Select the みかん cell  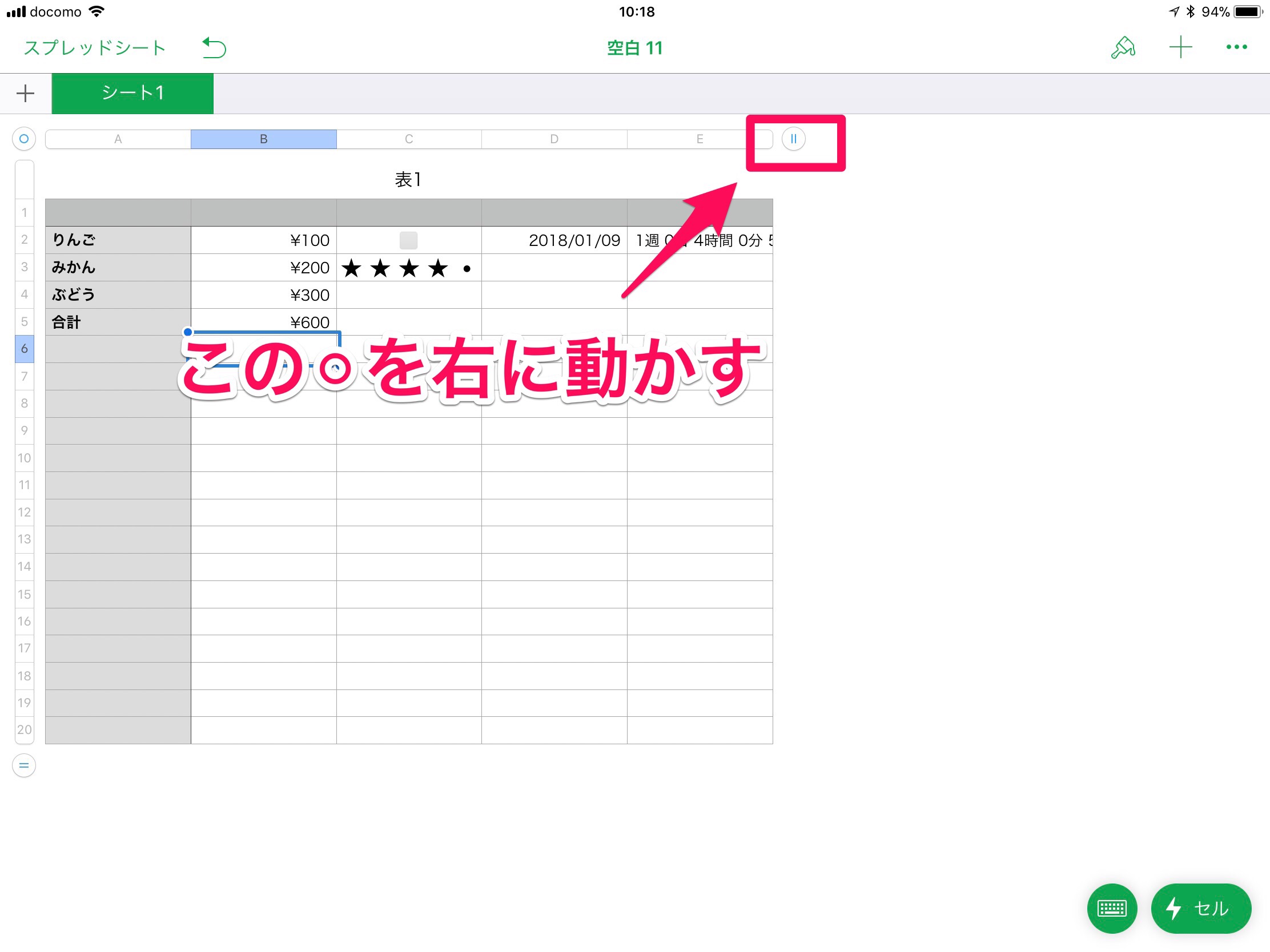pyautogui.click(x=118, y=268)
